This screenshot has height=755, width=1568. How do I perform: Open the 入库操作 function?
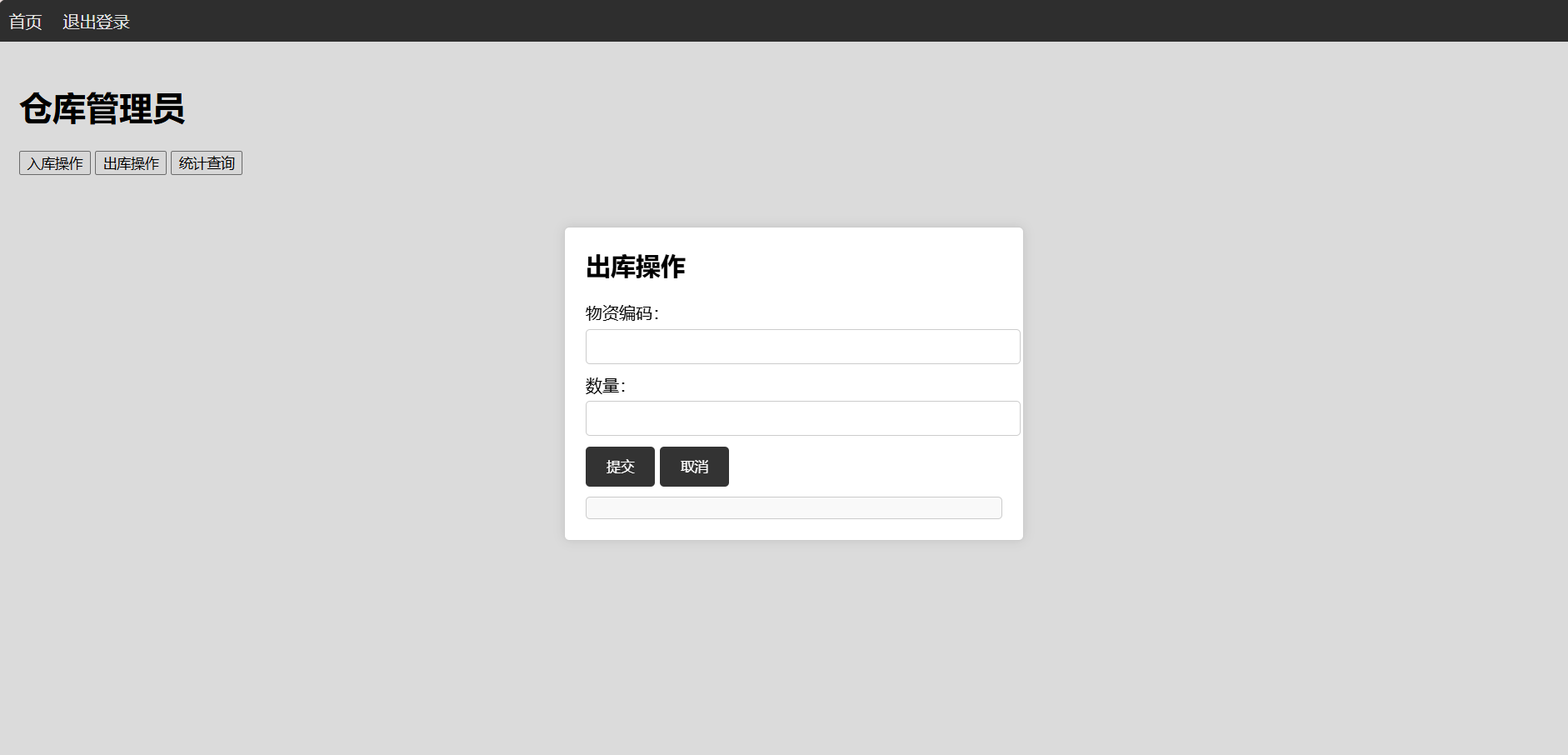click(x=55, y=163)
